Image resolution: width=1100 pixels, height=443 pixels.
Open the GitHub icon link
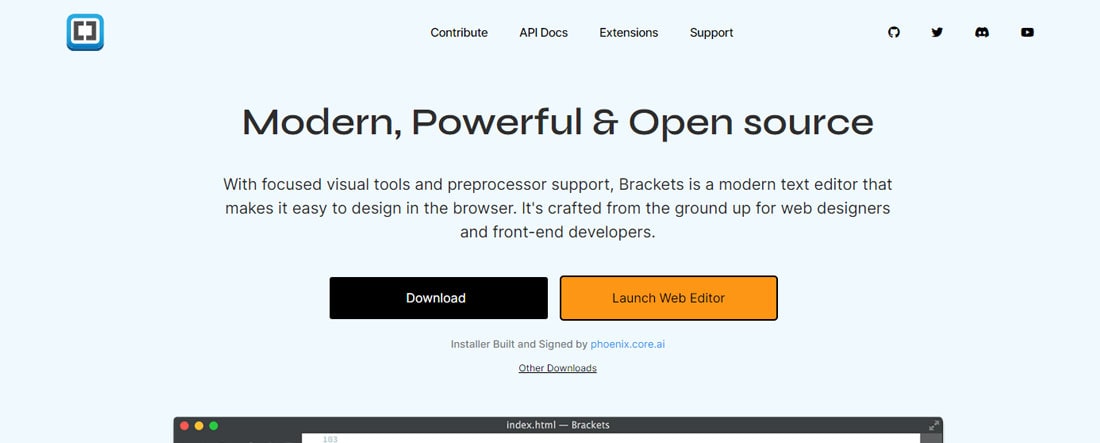click(894, 32)
